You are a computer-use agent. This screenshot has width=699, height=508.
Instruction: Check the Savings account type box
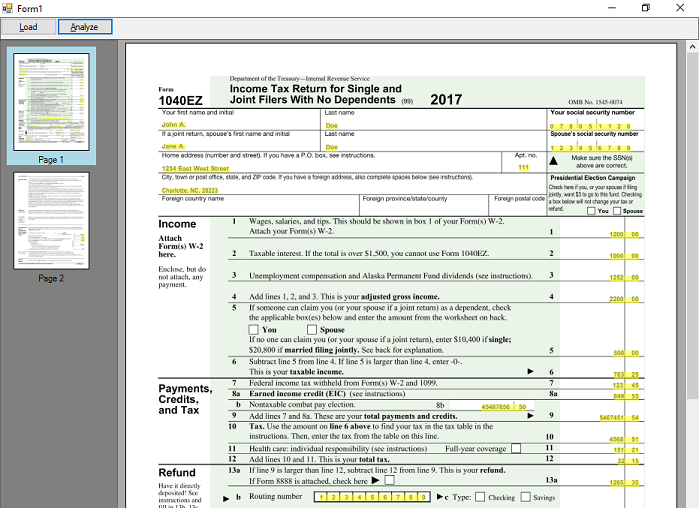[526, 497]
